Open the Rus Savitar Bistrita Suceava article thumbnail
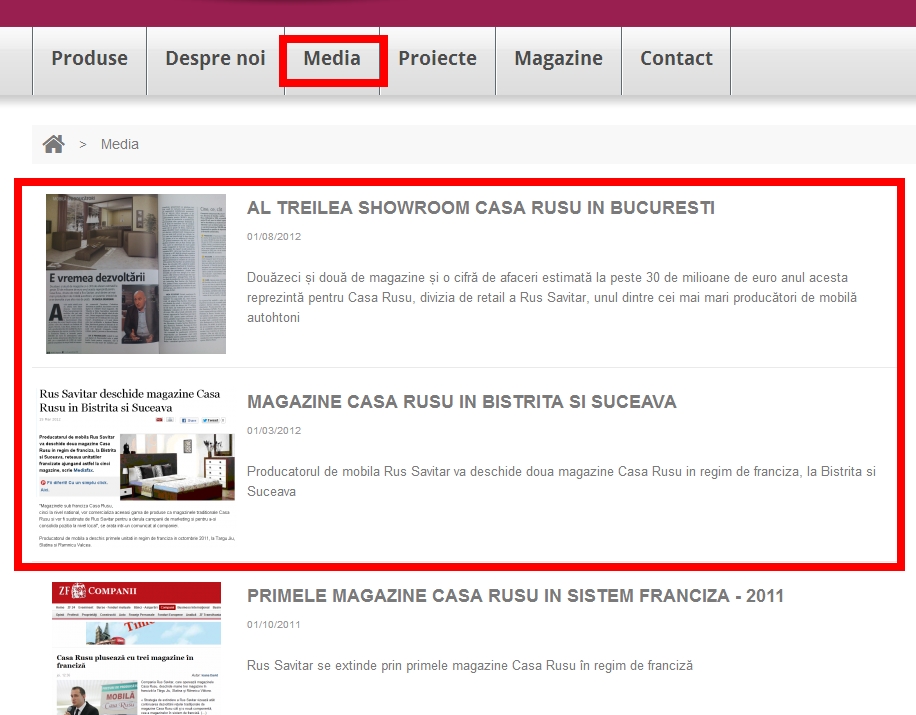The height and width of the screenshot is (715, 916). pyautogui.click(x=136, y=467)
